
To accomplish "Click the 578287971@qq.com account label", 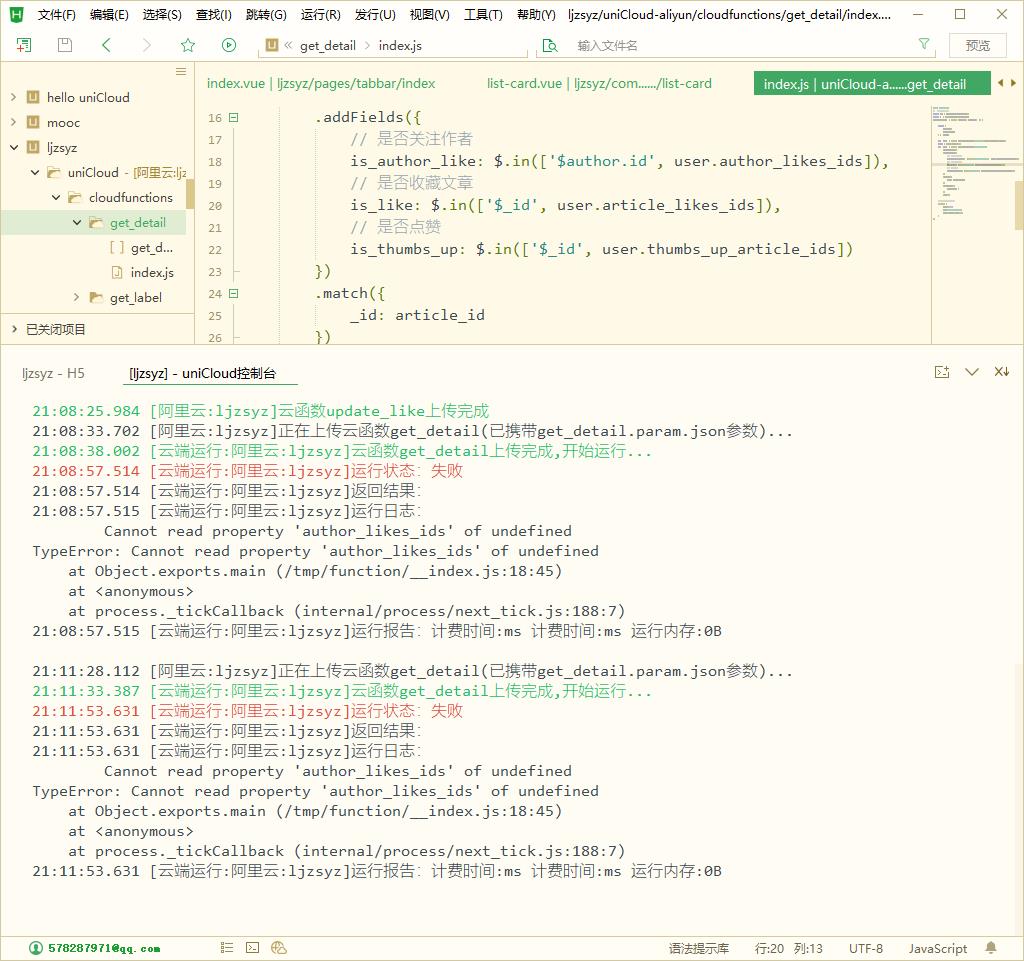I will pyautogui.click(x=104, y=949).
